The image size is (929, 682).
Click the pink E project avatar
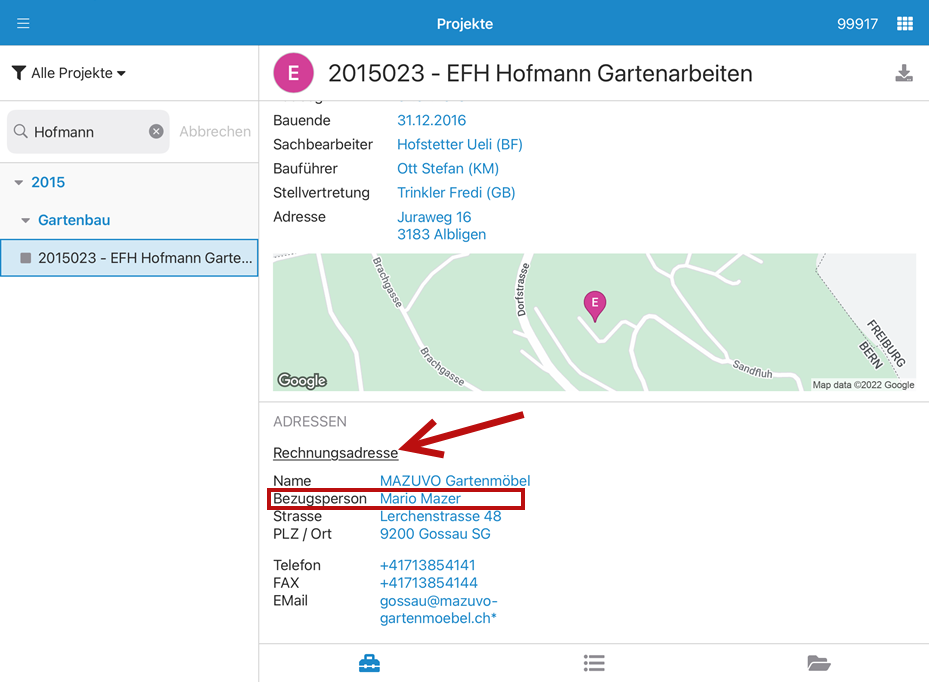click(293, 73)
